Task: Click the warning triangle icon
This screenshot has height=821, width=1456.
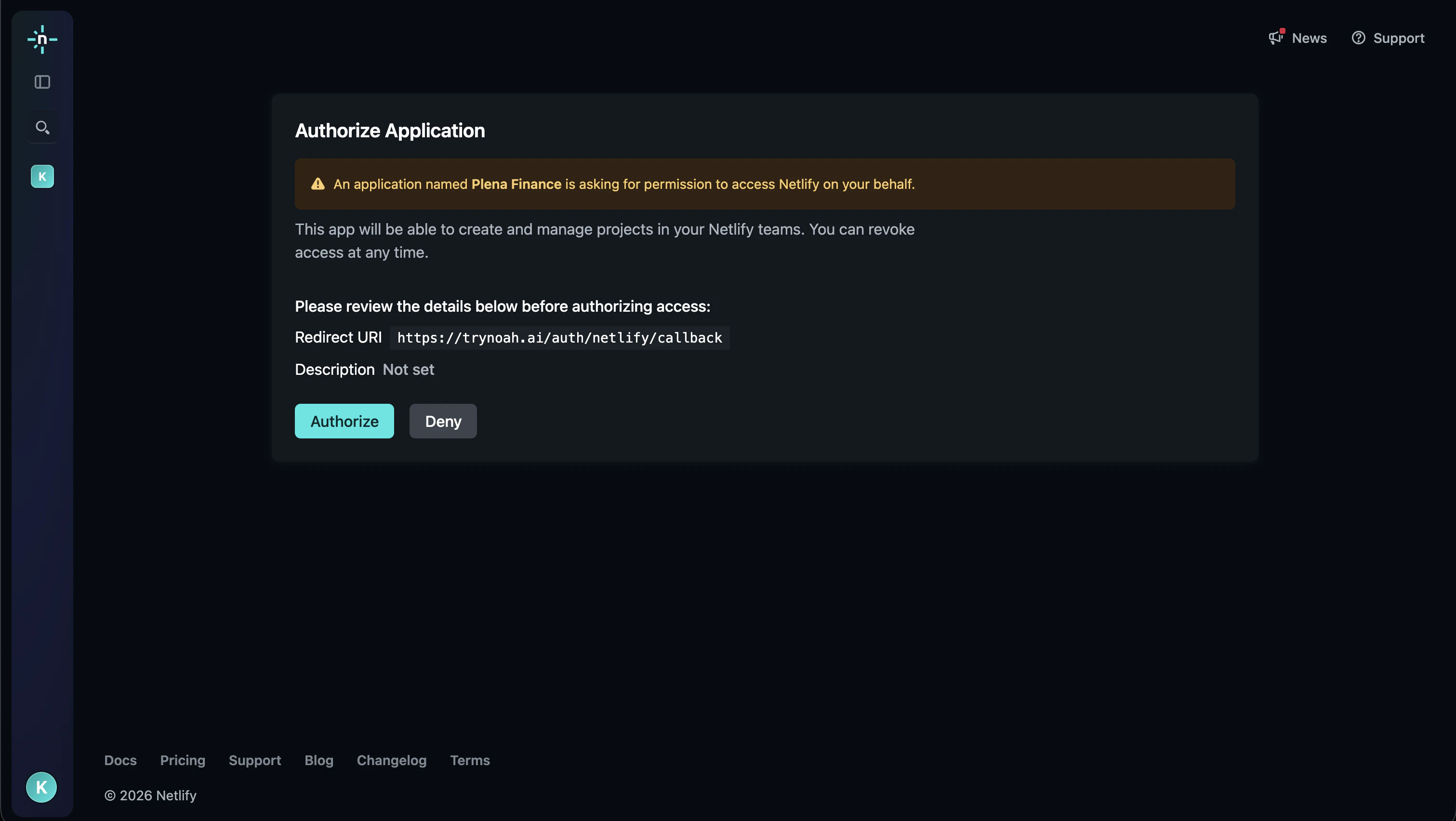Action: point(318,184)
